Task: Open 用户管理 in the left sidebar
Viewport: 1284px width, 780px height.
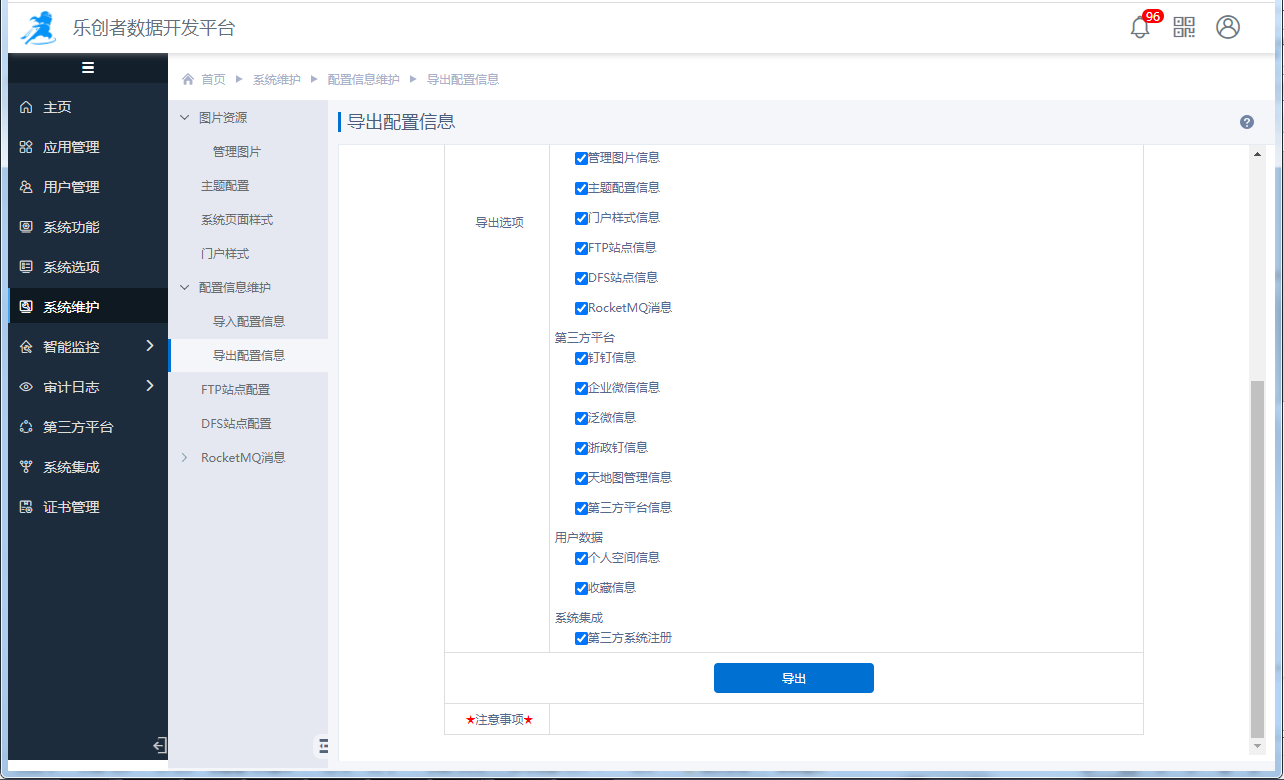Action: coord(71,187)
